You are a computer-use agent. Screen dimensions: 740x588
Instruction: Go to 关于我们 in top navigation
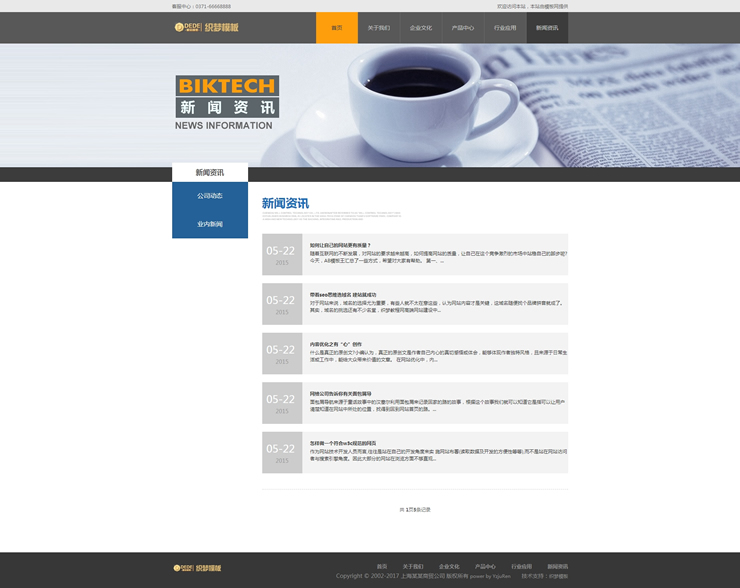[379, 28]
